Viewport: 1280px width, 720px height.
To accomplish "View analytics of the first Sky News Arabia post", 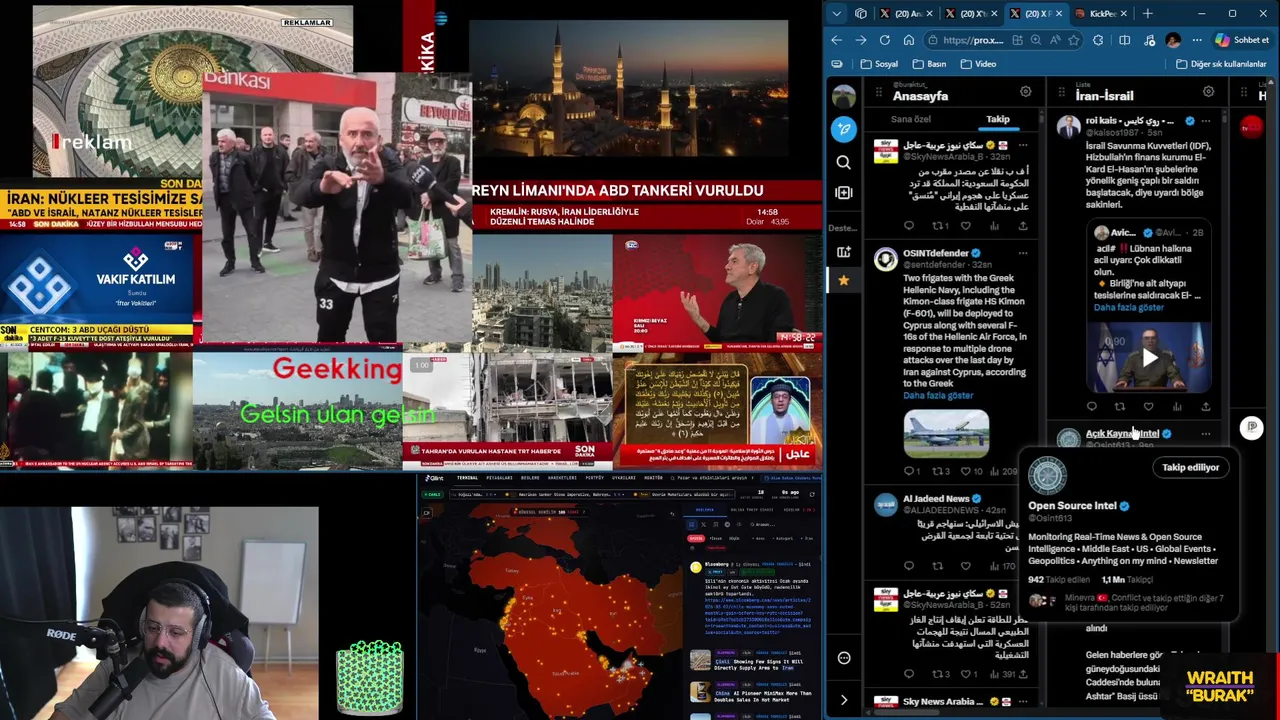I will 994,226.
